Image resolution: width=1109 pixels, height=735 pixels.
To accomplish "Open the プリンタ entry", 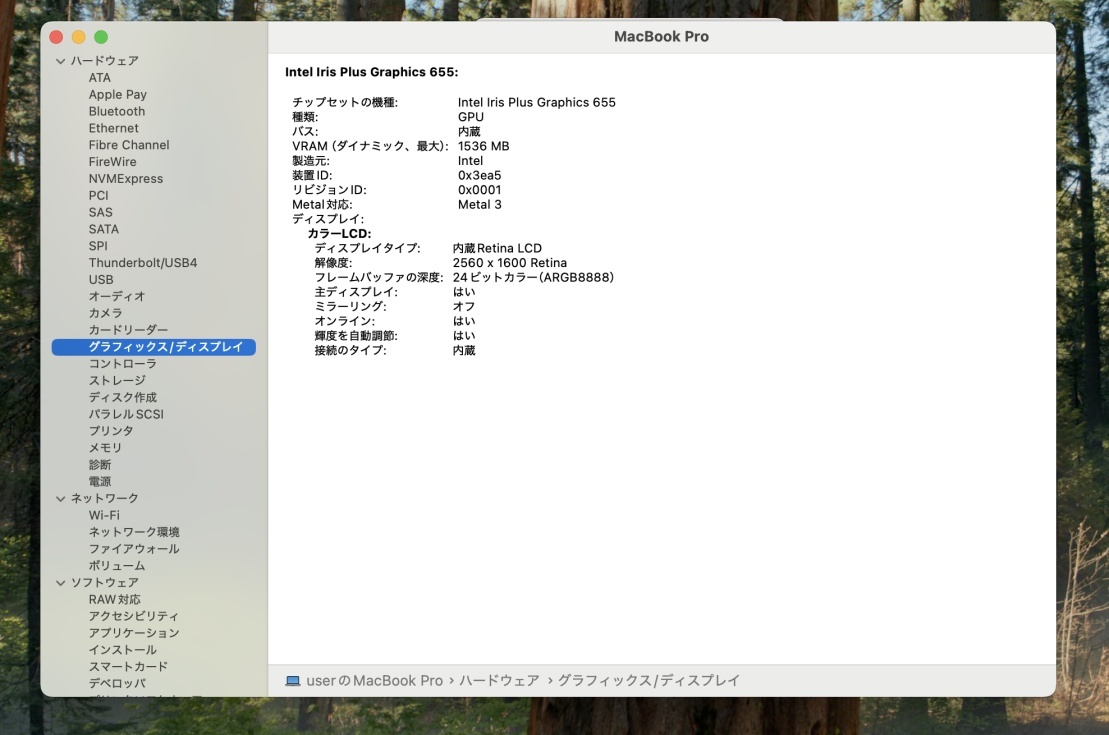I will [x=111, y=432].
